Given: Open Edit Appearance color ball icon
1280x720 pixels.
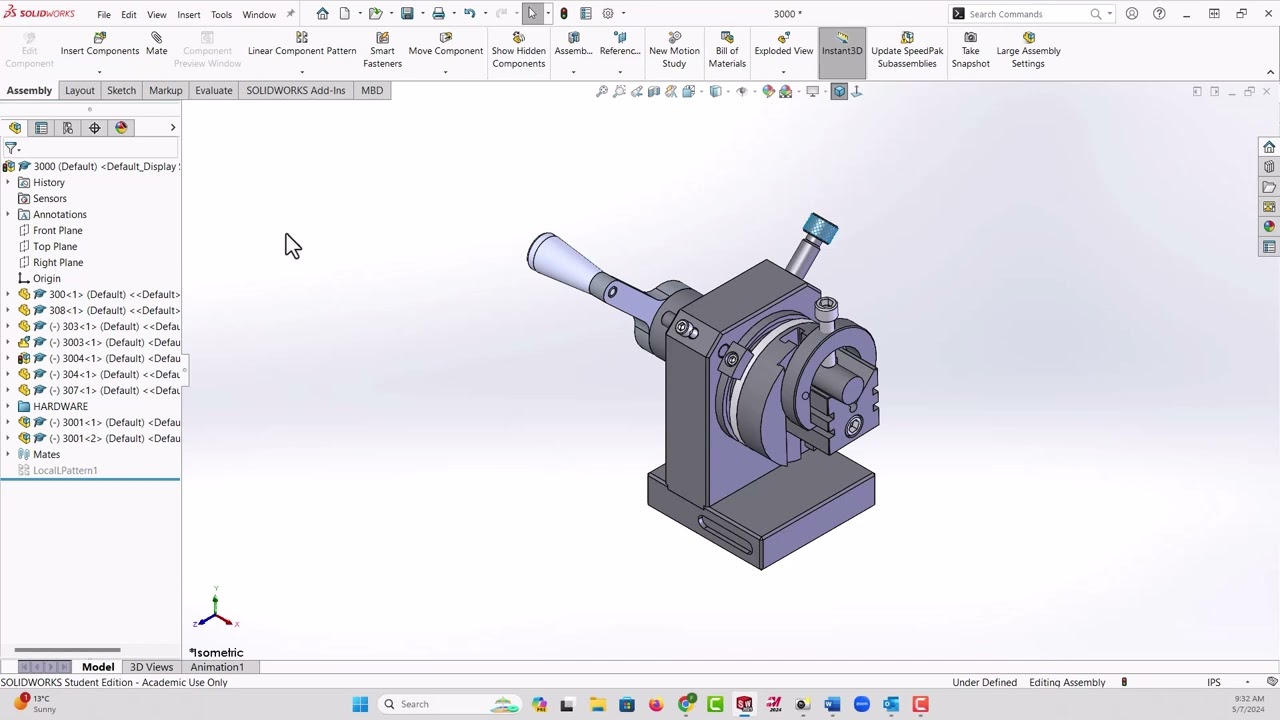Looking at the screenshot, I should 768,91.
